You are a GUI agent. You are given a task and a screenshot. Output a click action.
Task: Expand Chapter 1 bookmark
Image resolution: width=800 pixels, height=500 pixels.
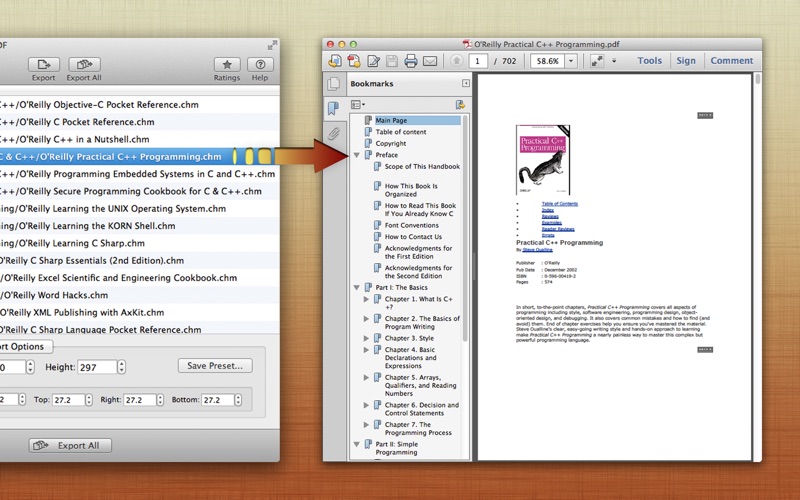pyautogui.click(x=366, y=299)
